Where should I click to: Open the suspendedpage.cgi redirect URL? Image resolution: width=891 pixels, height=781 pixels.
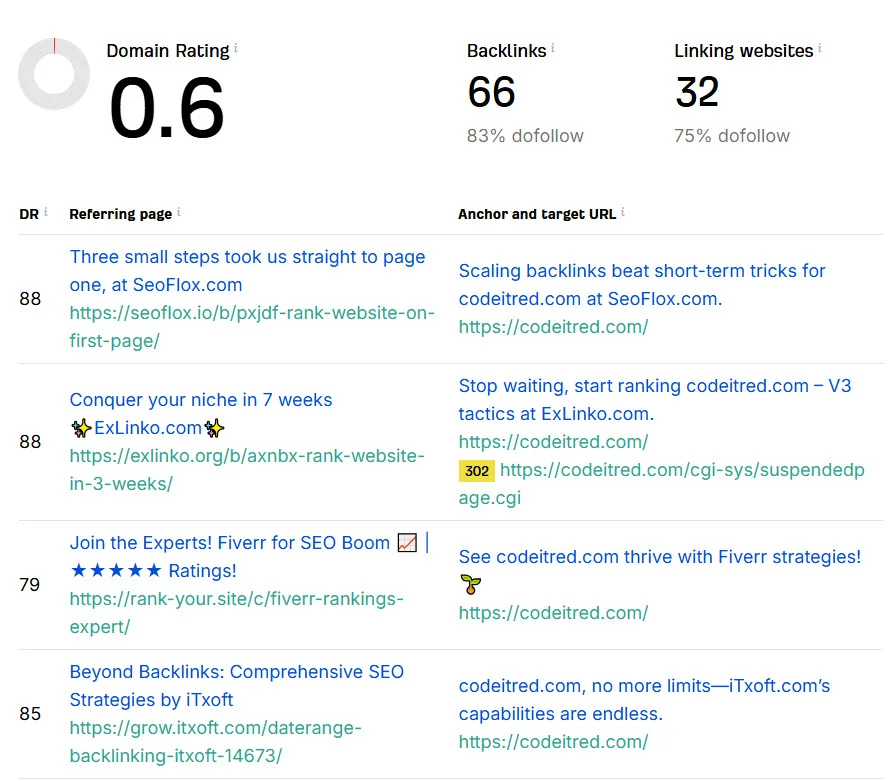661,484
